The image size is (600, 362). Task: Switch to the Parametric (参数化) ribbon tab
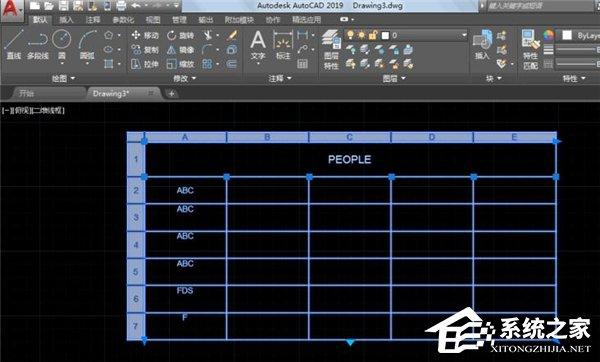123,20
